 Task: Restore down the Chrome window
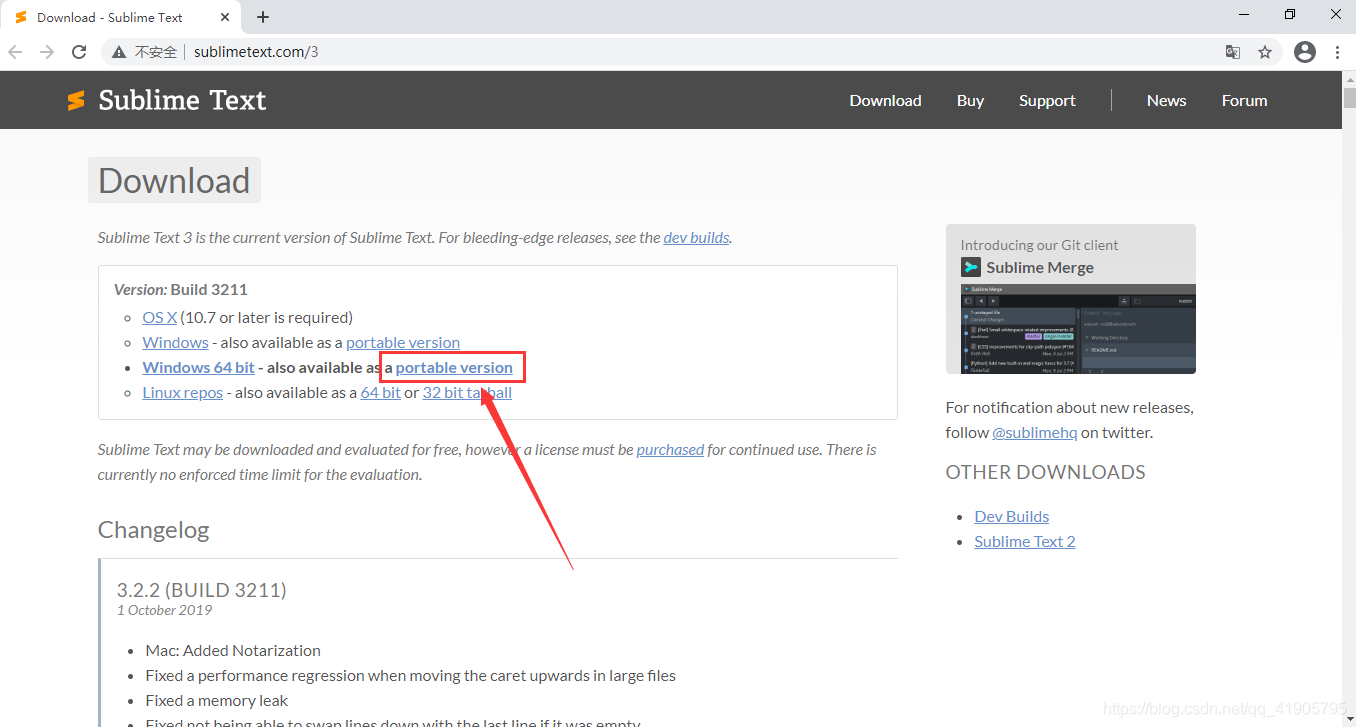pyautogui.click(x=1290, y=14)
